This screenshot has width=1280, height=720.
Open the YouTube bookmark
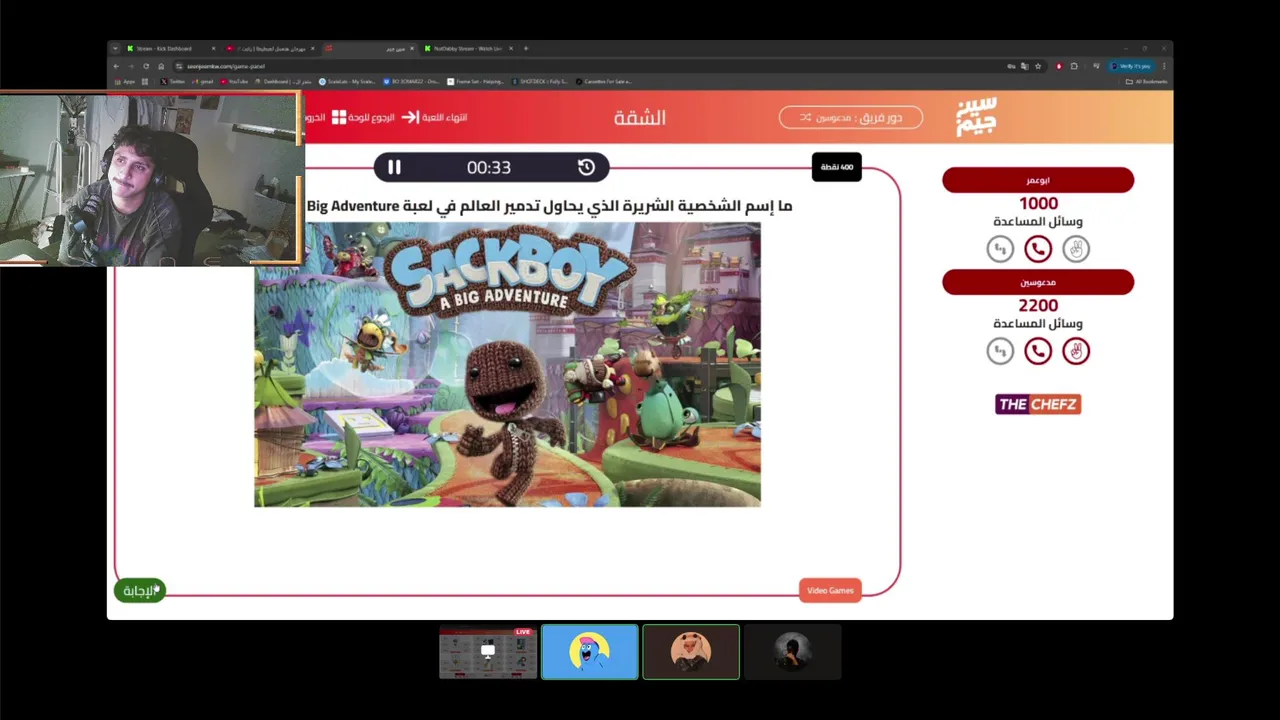pos(234,82)
